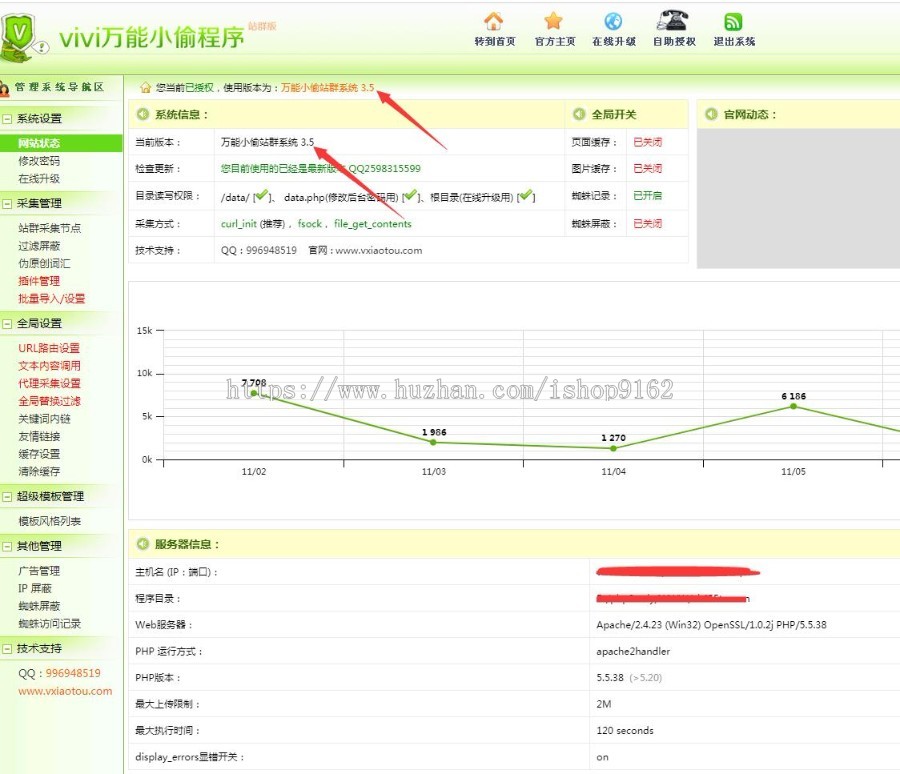This screenshot has width=900, height=774.
Task: Toggle 页面缓存 status 已关闭
Action: [647, 142]
